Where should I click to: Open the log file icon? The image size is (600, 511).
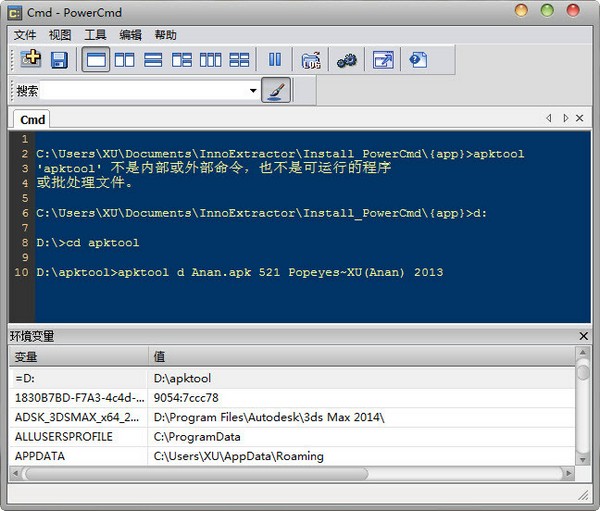tap(311, 60)
